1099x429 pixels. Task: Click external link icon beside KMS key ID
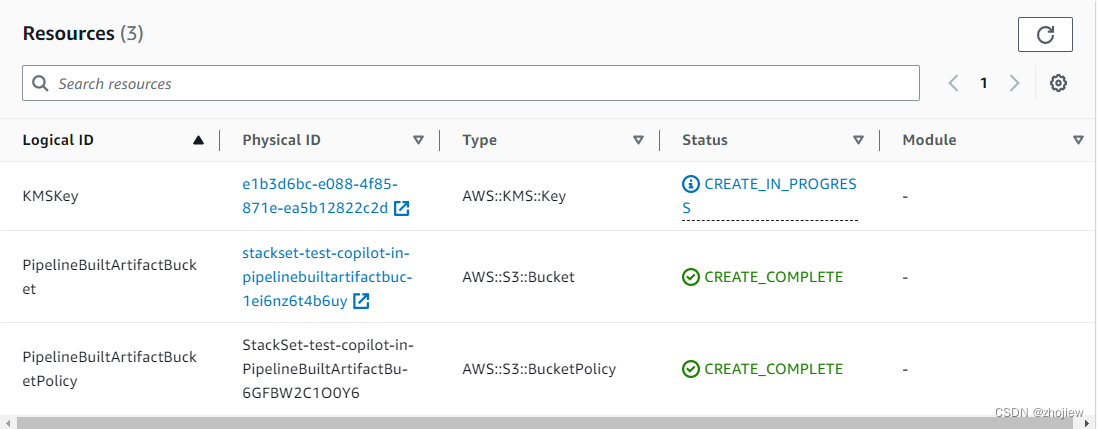tap(401, 208)
